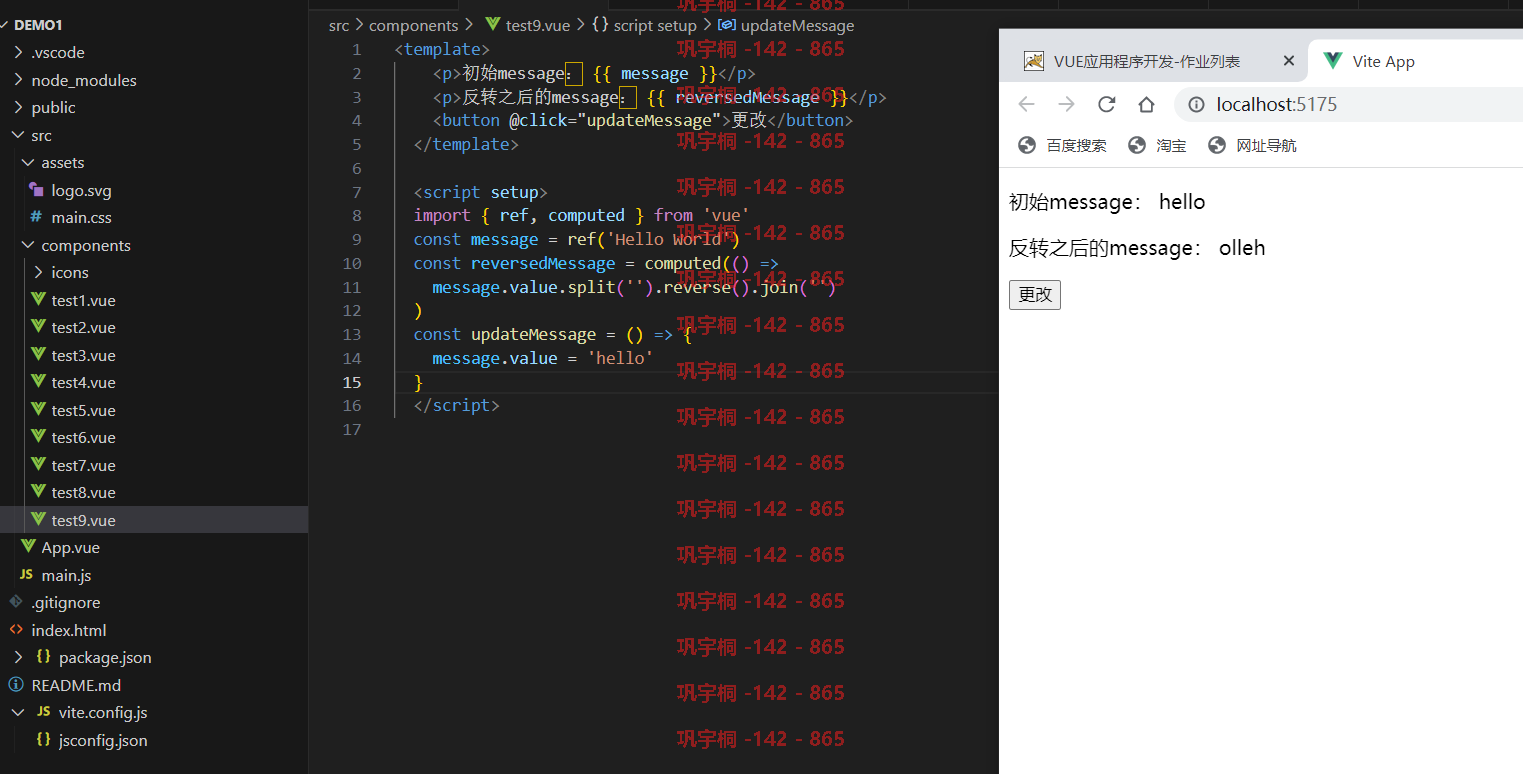This screenshot has height=774, width=1523.
Task: Click src in the breadcrumb
Action: [339, 26]
